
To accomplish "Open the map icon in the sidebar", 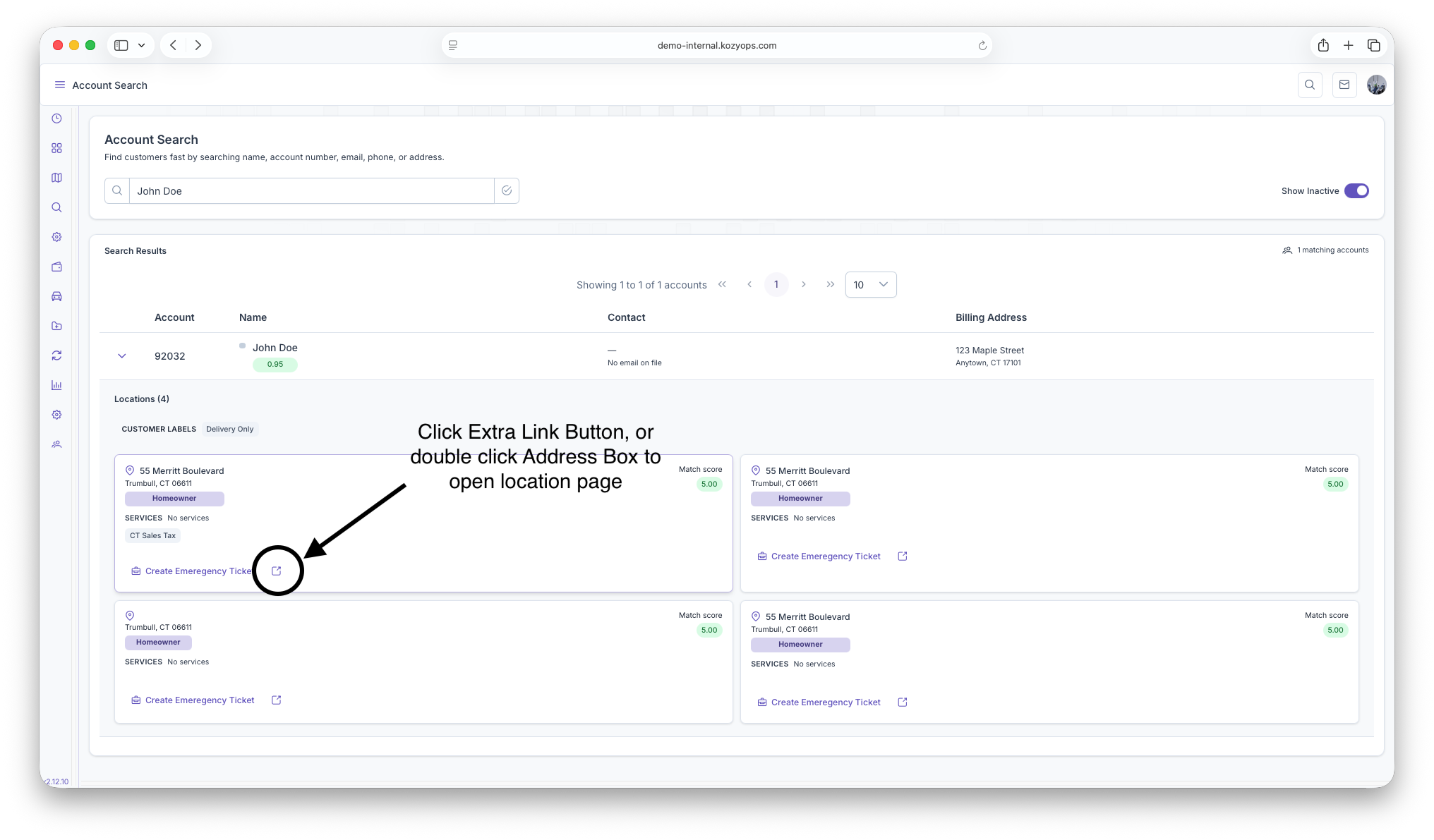I will 56,178.
